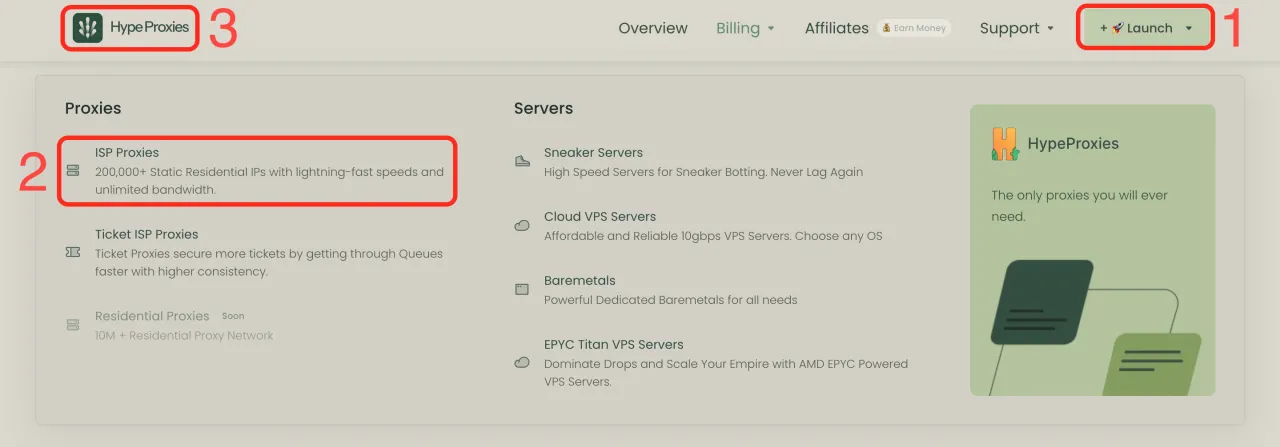Go to the Overview page
The height and width of the screenshot is (447, 1280).
[653, 28]
